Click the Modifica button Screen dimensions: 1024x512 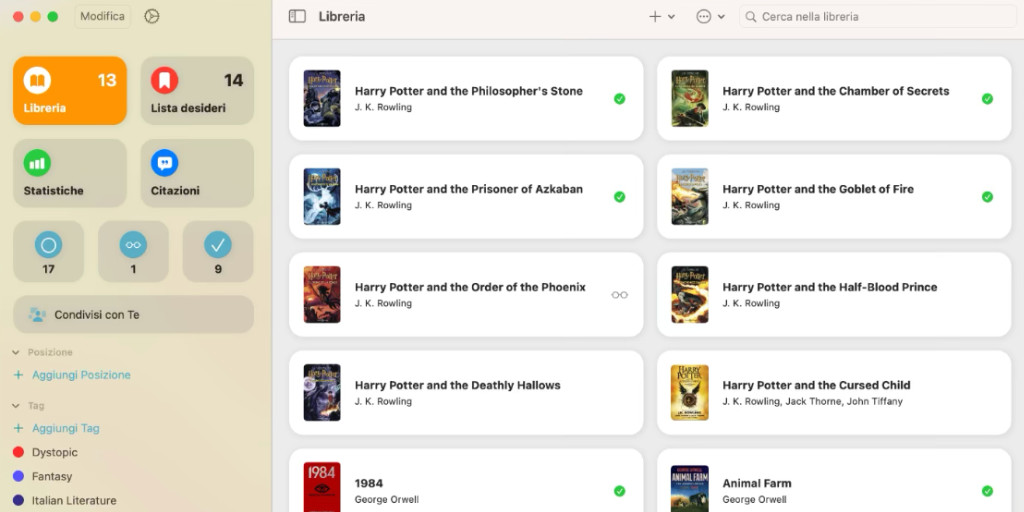pyautogui.click(x=103, y=16)
